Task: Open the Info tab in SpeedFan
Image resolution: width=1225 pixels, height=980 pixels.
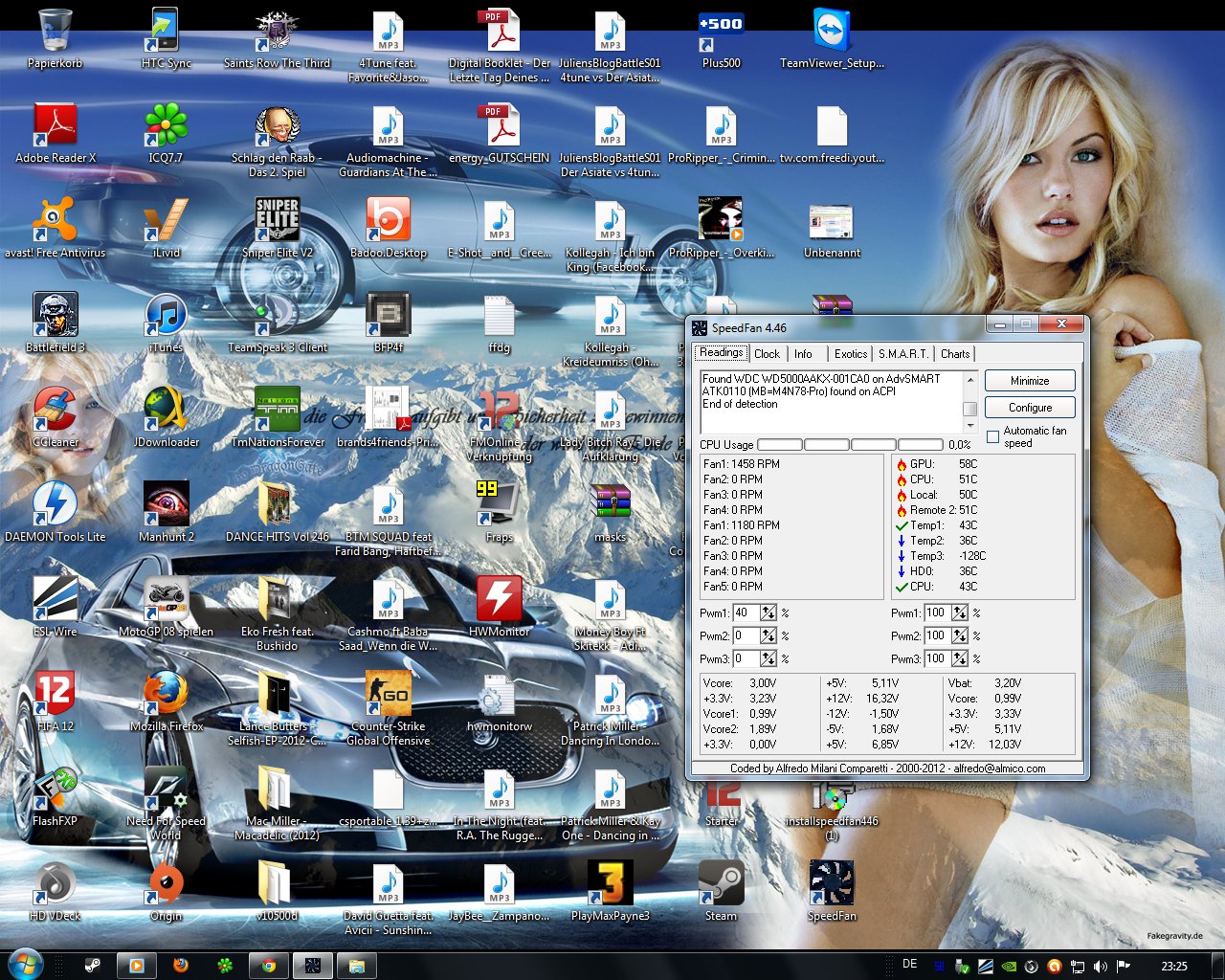Action: [x=803, y=353]
